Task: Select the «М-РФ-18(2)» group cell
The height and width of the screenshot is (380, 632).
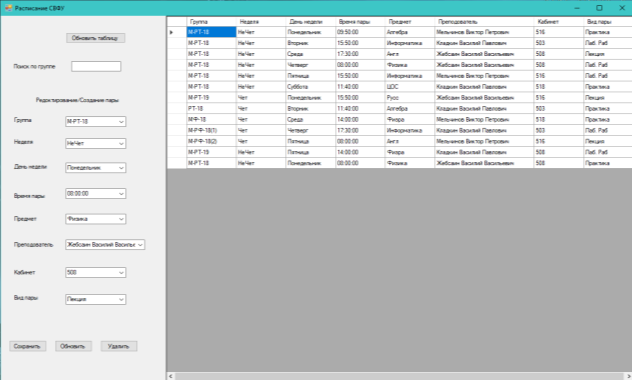Action: (x=212, y=141)
